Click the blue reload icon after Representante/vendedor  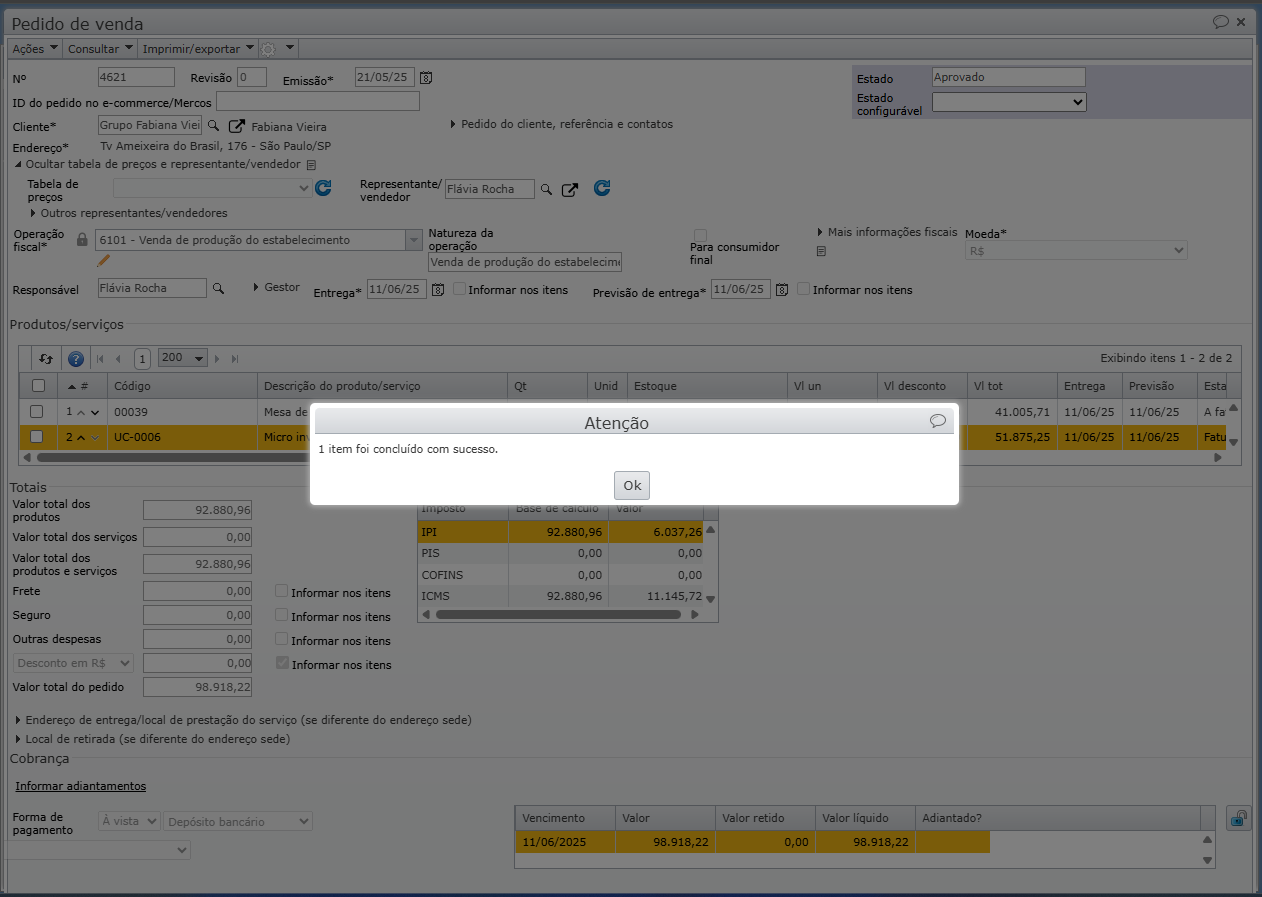coord(602,188)
